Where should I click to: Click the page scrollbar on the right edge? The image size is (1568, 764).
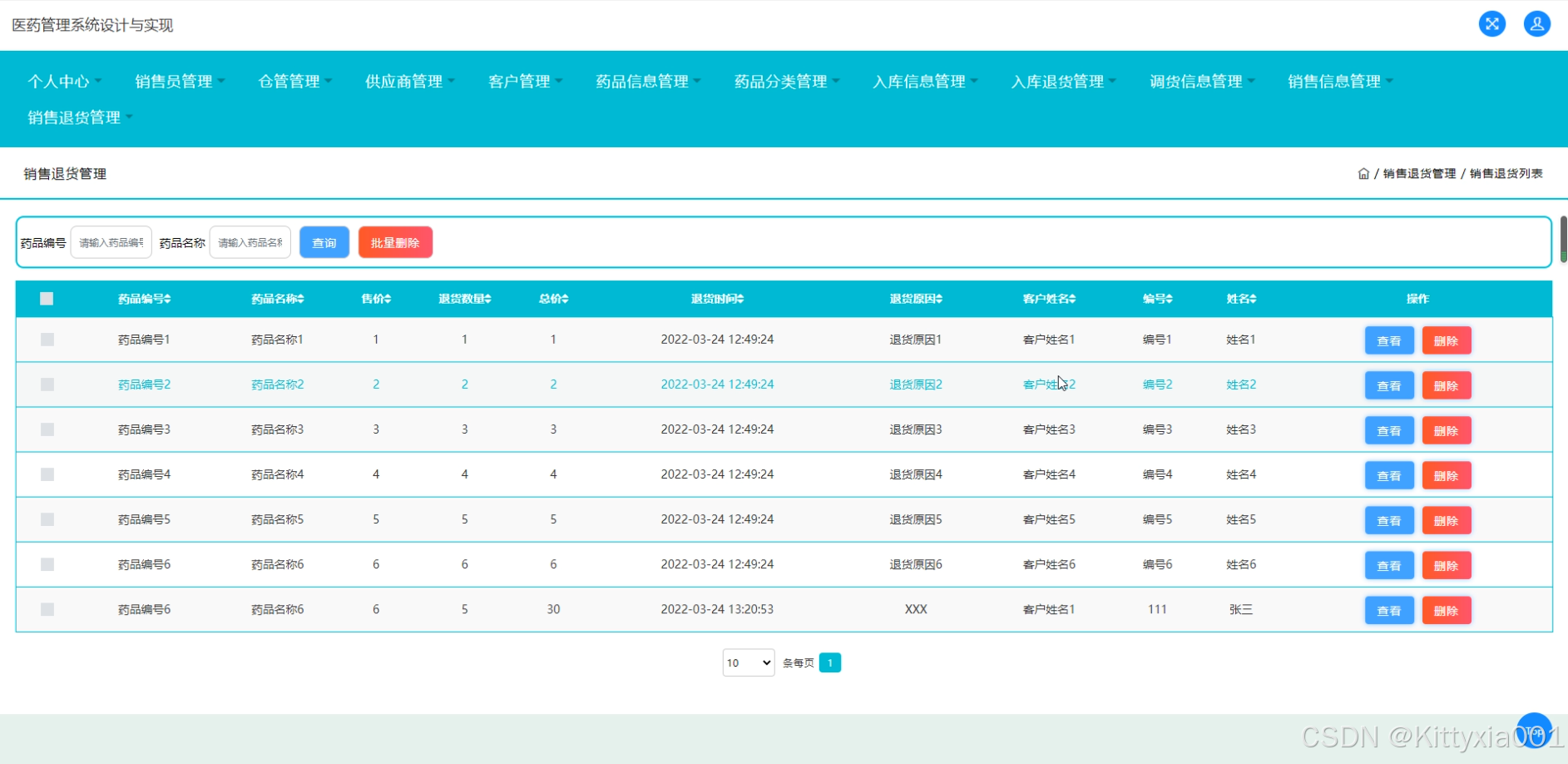point(1563,239)
